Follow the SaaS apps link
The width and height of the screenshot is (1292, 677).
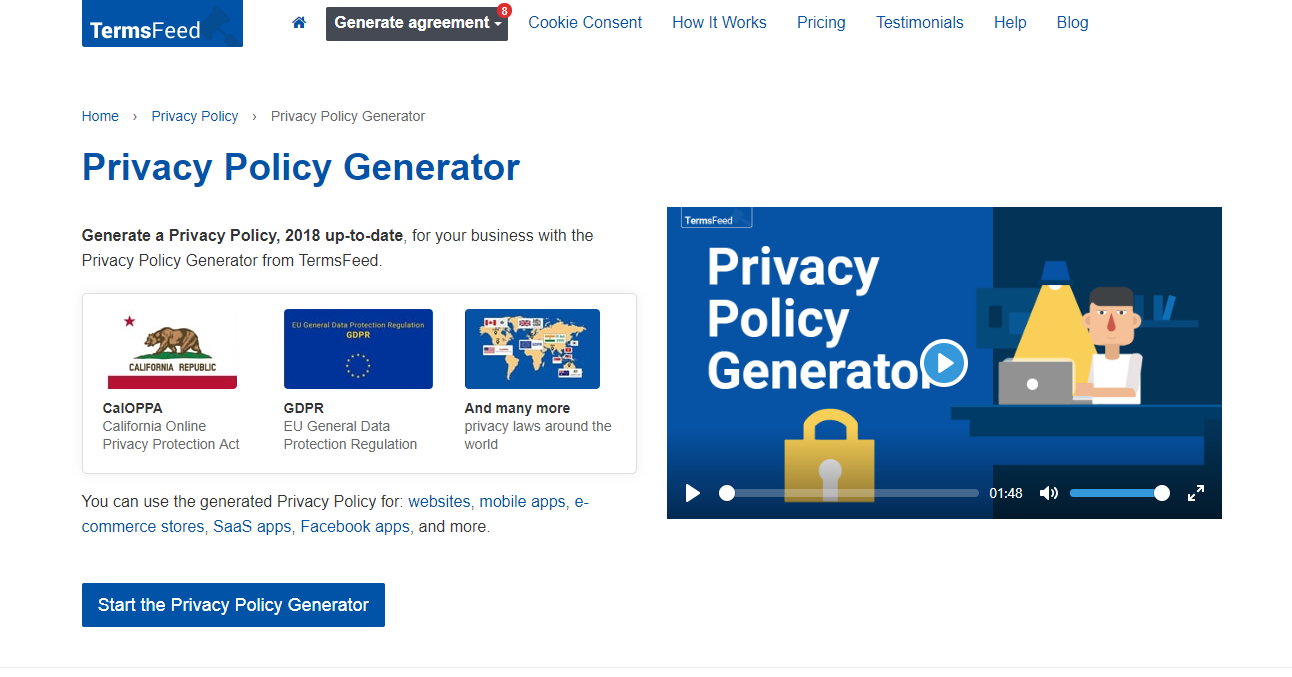pos(252,526)
